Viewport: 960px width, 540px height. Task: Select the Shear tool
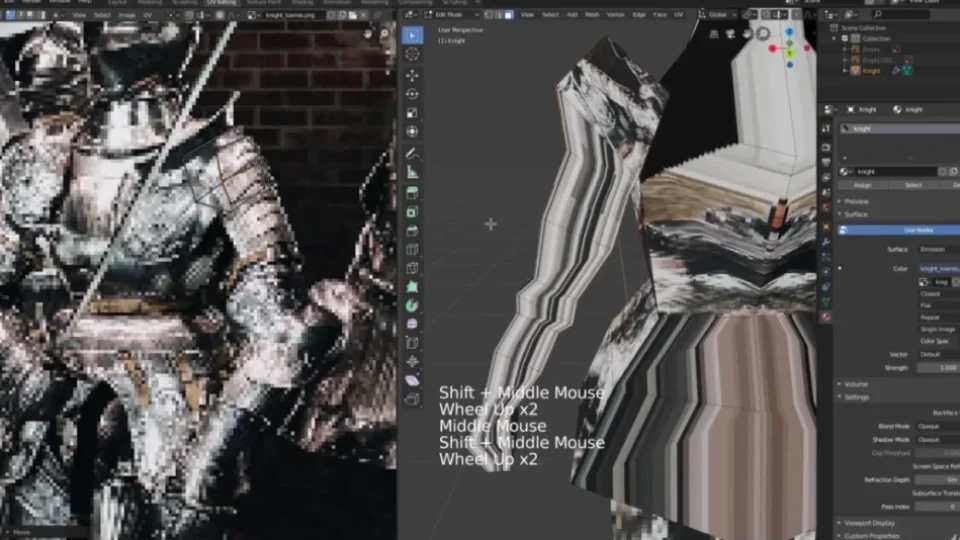tap(412, 380)
